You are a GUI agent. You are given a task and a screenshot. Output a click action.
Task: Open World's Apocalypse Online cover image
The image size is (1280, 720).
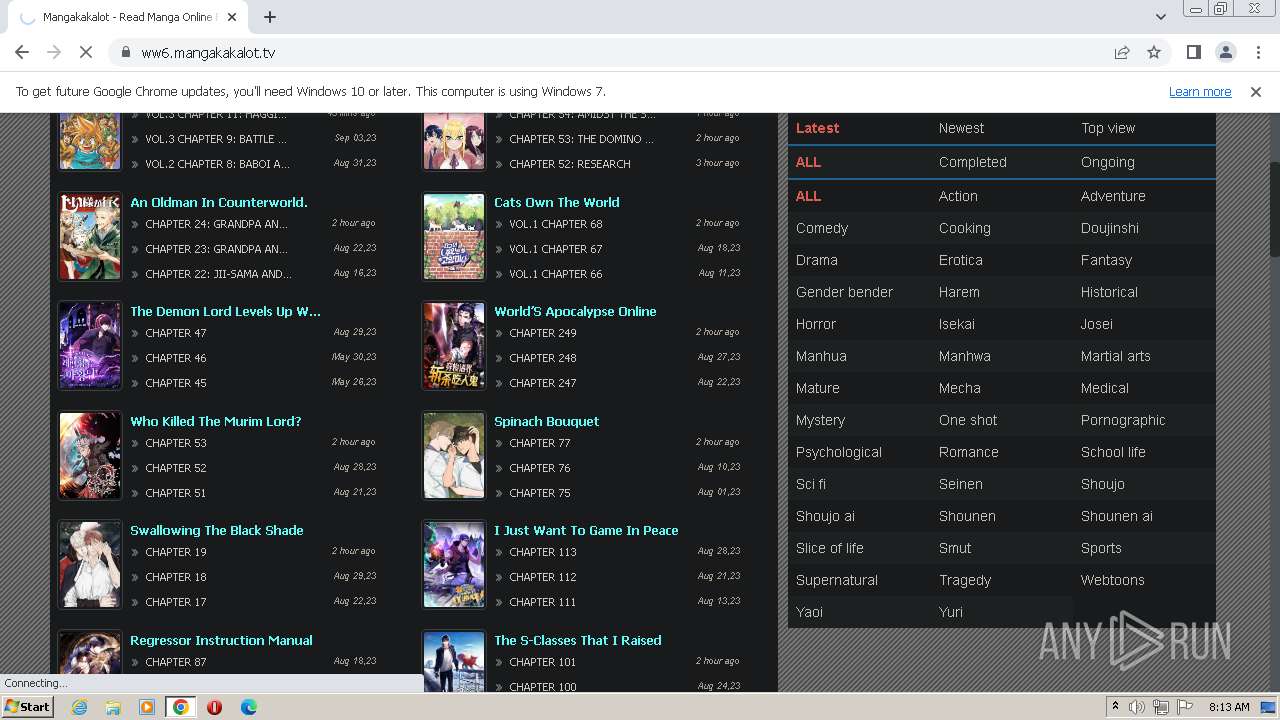click(x=454, y=346)
